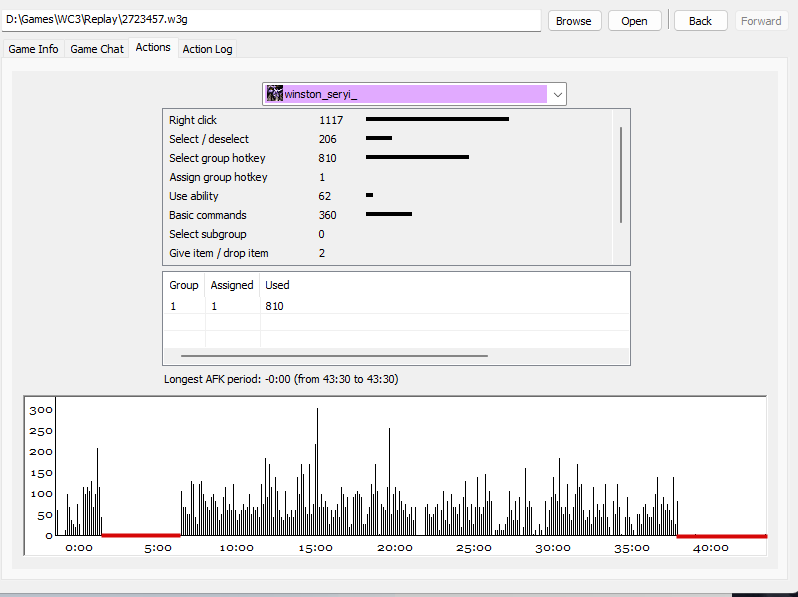Click the player avatar icon beside winston_seryi_
The width and height of the screenshot is (798, 597).
[x=275, y=94]
